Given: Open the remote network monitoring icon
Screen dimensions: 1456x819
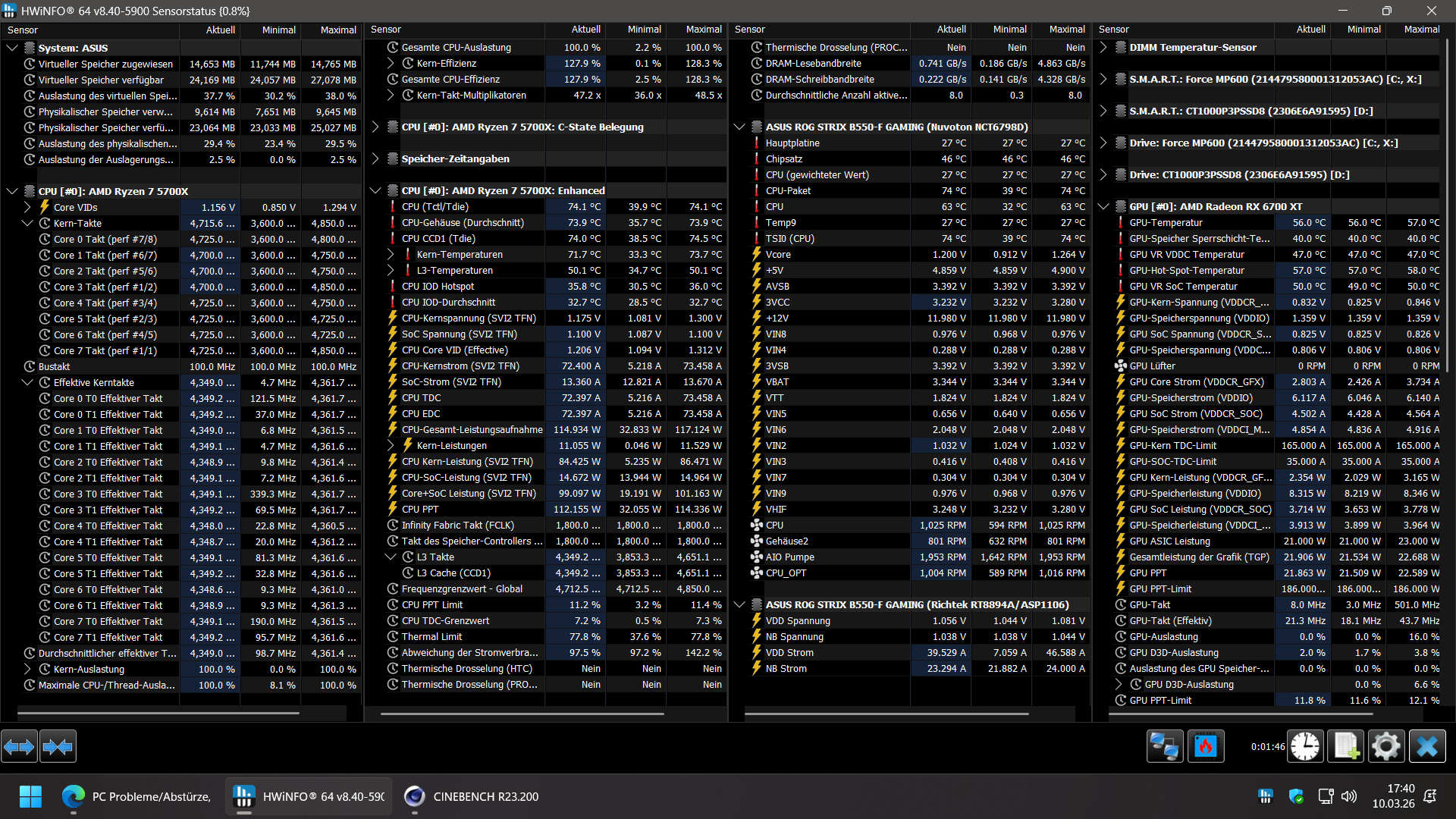Looking at the screenshot, I should point(1164,747).
